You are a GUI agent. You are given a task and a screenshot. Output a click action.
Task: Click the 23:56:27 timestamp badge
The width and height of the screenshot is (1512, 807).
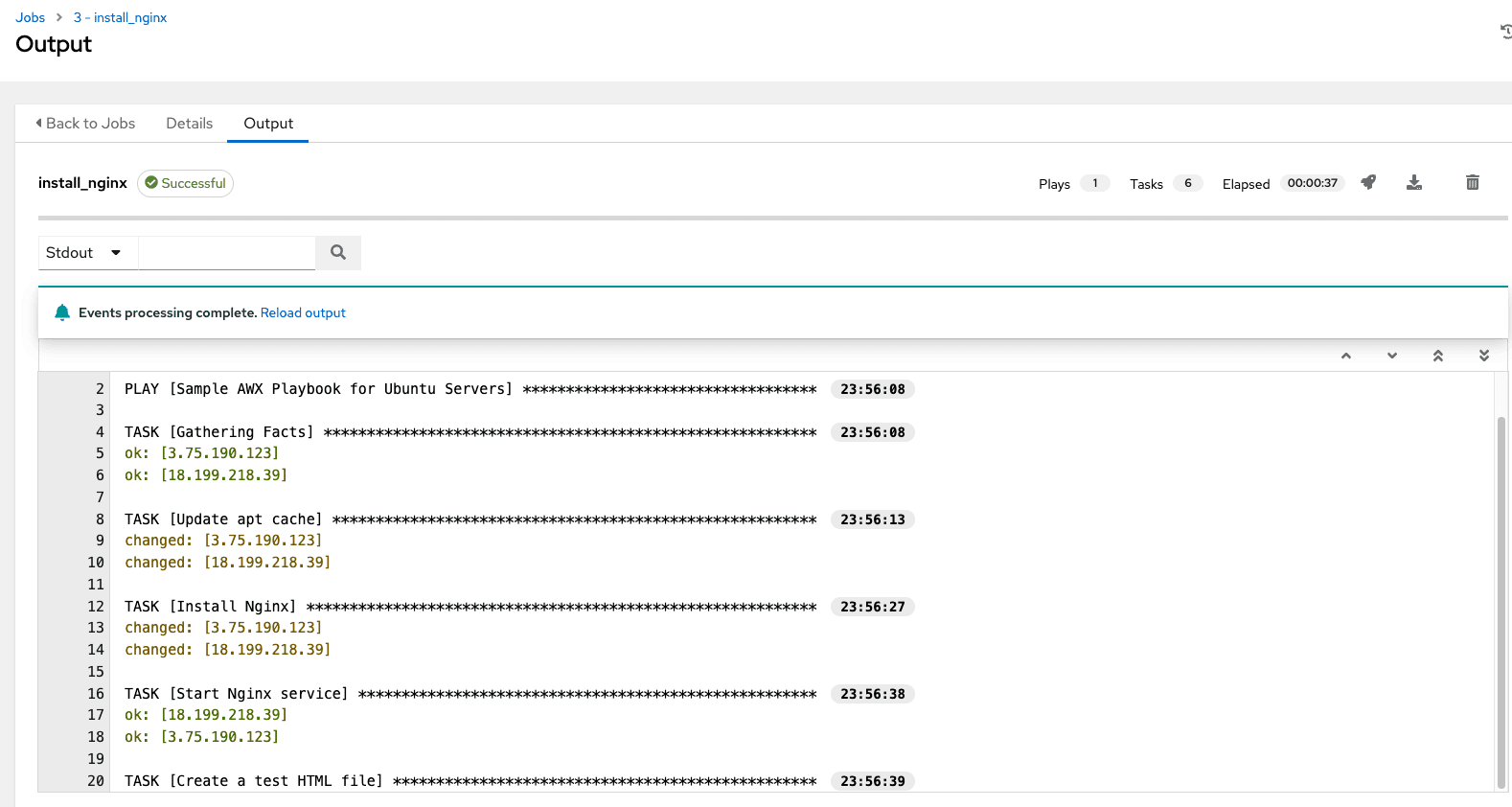pyautogui.click(x=873, y=607)
